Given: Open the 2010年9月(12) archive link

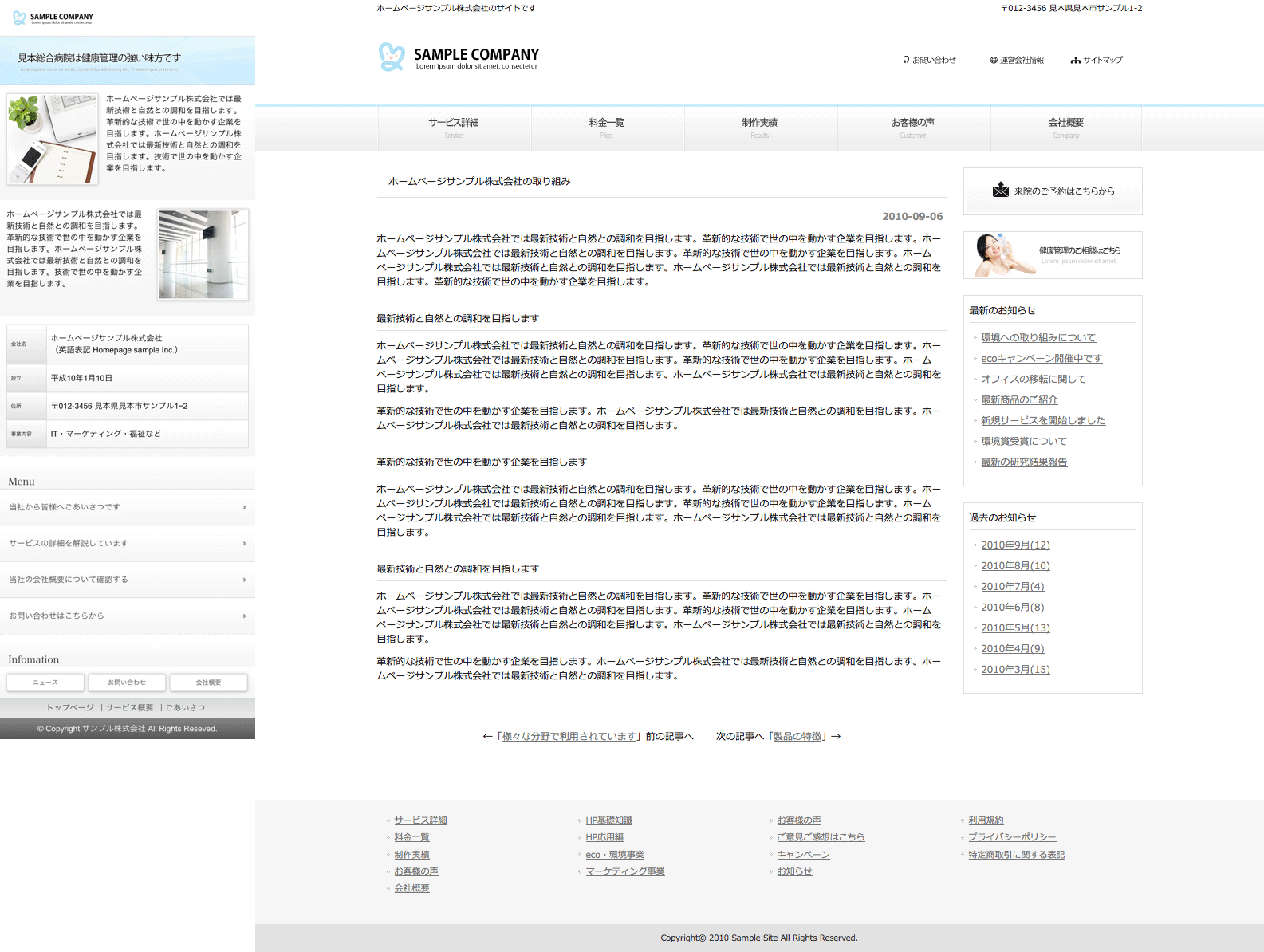Looking at the screenshot, I should [1015, 545].
